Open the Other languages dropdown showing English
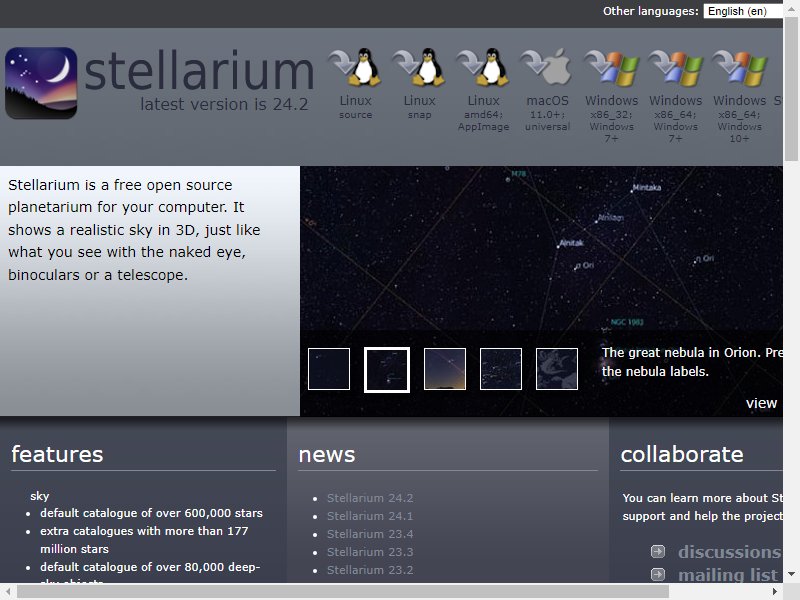 point(743,11)
